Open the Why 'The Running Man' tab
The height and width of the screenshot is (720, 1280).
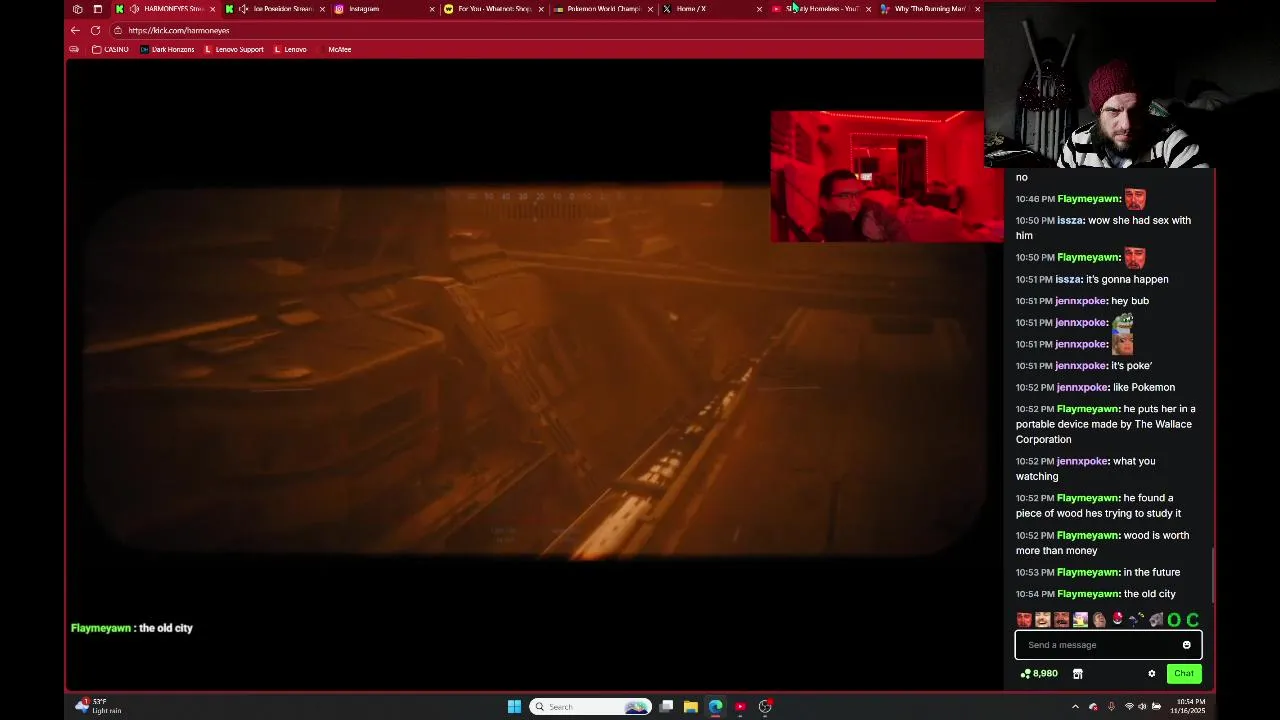pyautogui.click(x=930, y=9)
